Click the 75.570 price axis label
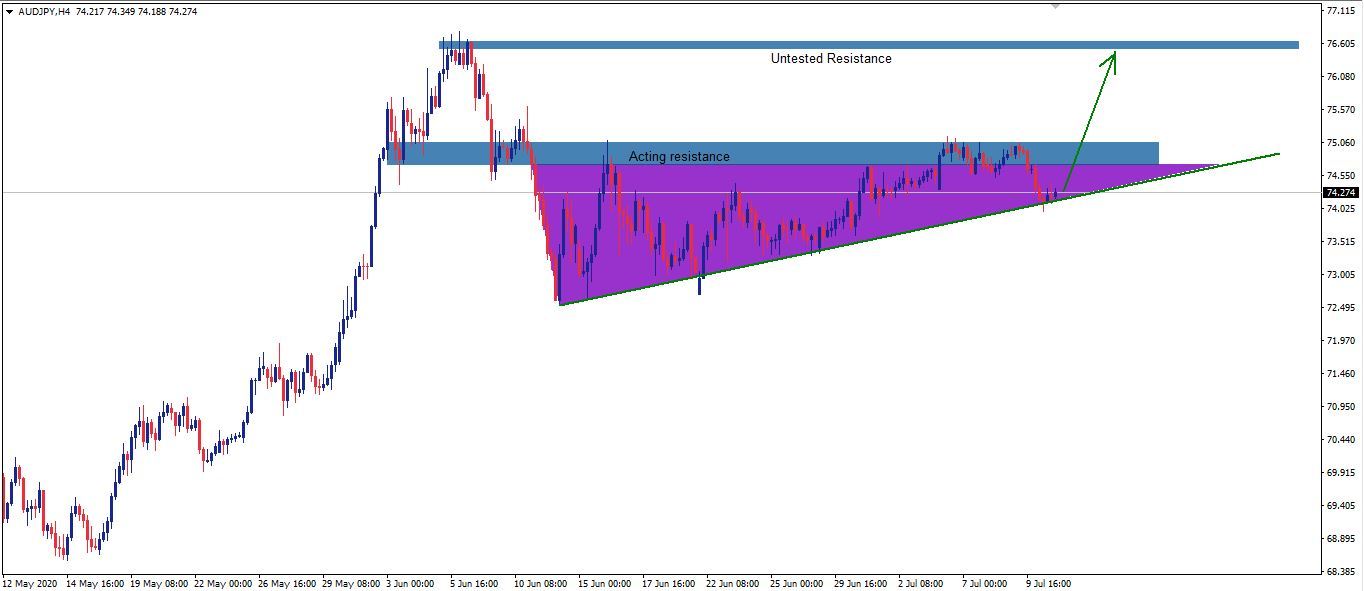The height and width of the screenshot is (591, 1364). tap(1340, 110)
